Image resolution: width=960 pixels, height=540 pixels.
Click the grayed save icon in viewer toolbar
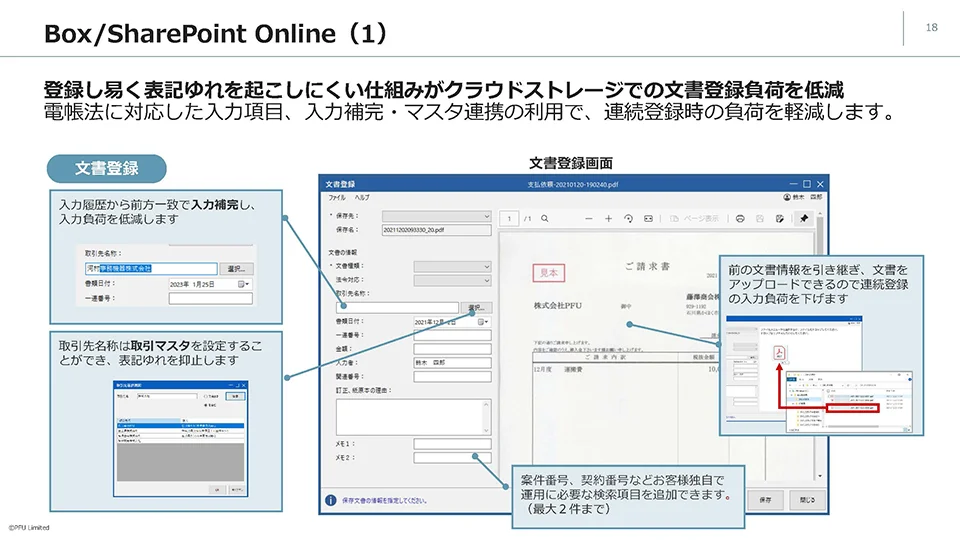point(760,219)
